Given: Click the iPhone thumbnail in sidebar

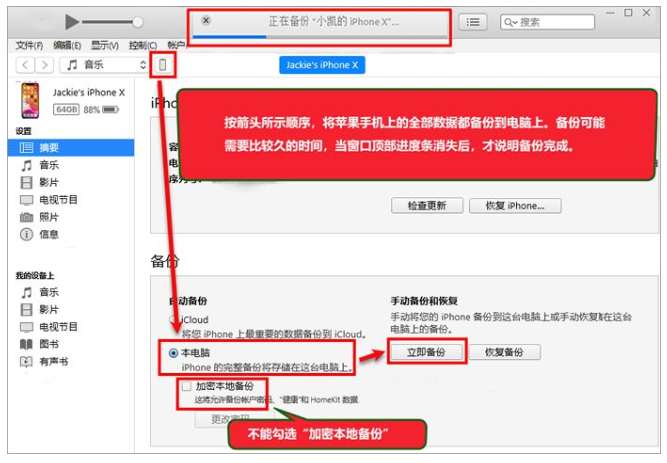Looking at the screenshot, I should coord(30,101).
